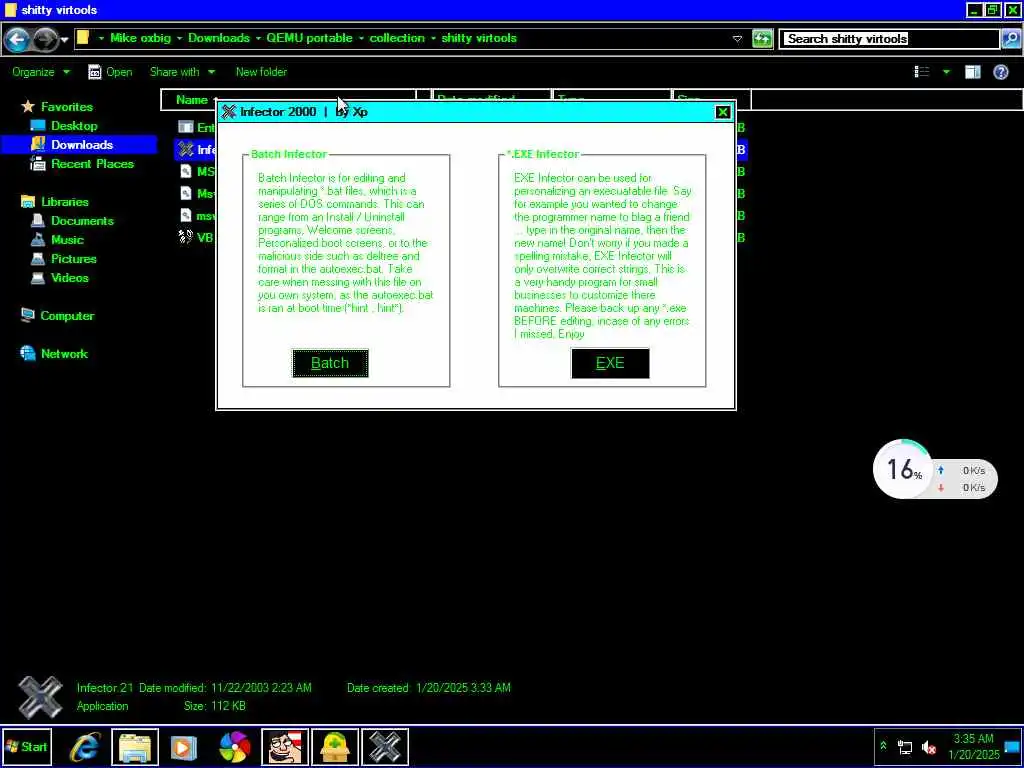Focus the Search shitty virtools field
Screen dimensions: 1024x768
coord(890,39)
